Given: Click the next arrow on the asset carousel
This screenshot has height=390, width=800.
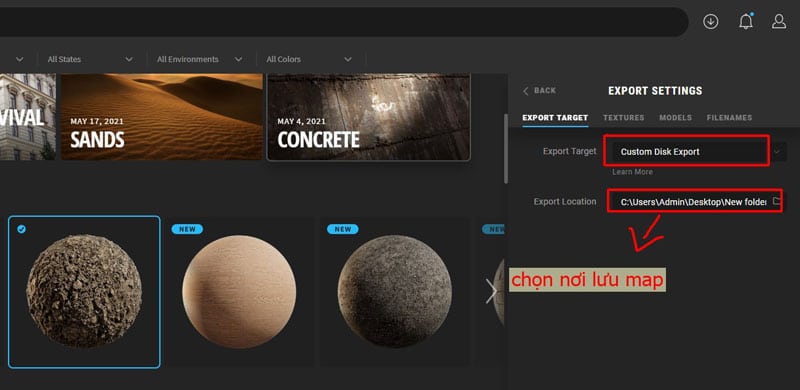Looking at the screenshot, I should click(491, 291).
